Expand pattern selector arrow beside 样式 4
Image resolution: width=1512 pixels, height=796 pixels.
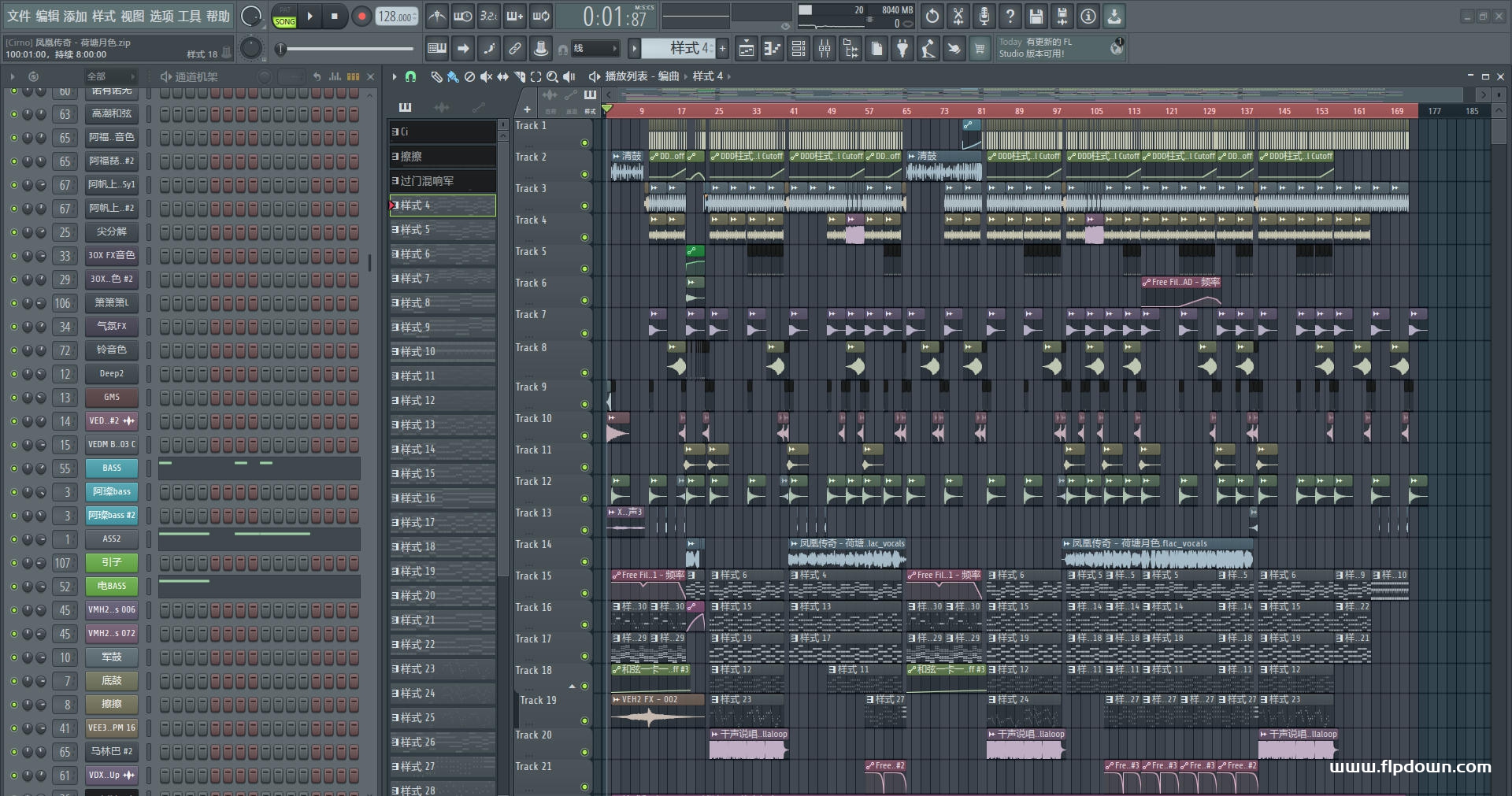[634, 49]
